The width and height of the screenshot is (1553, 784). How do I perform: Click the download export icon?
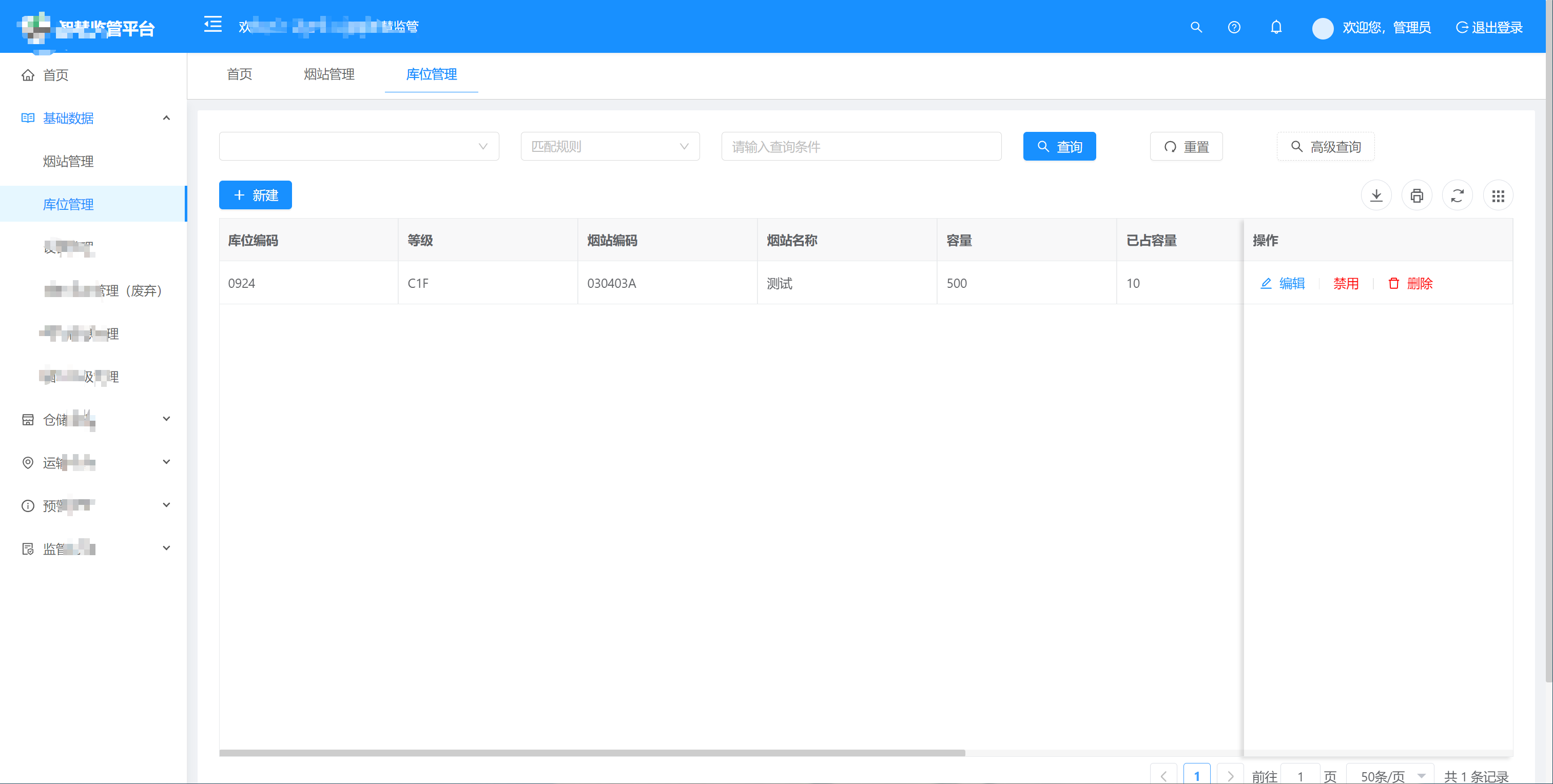[1376, 196]
